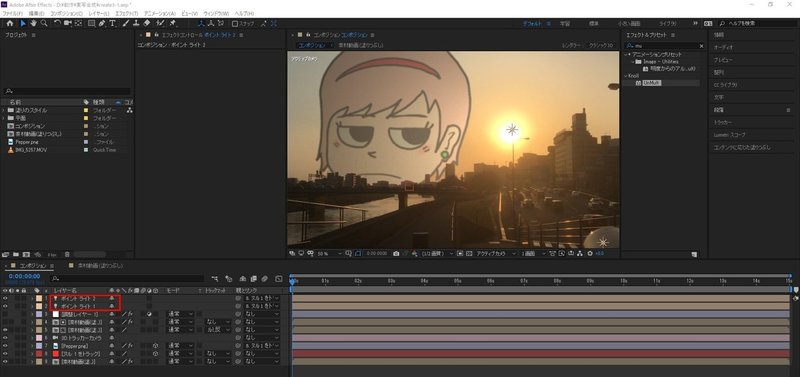
Task: Select the Brush tool
Action: point(126,23)
